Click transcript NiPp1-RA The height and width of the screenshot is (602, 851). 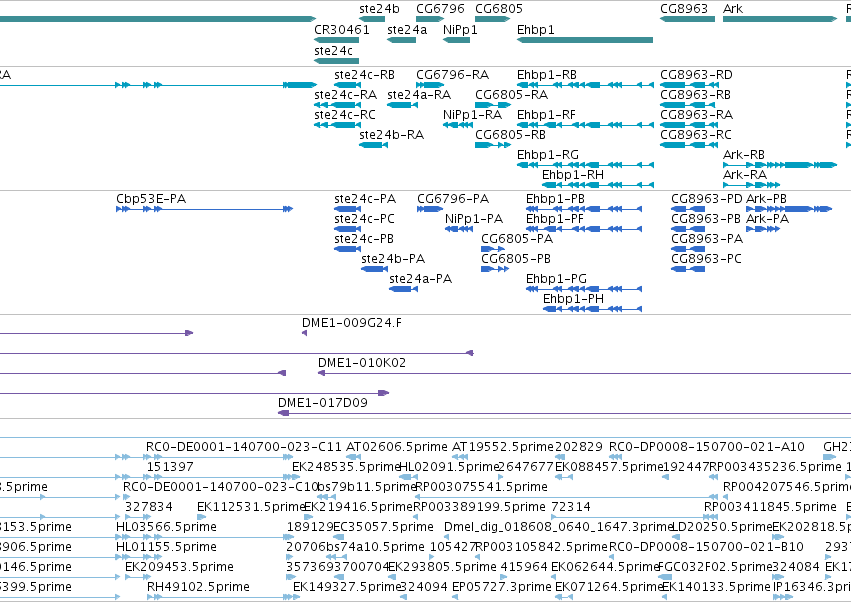point(458,125)
